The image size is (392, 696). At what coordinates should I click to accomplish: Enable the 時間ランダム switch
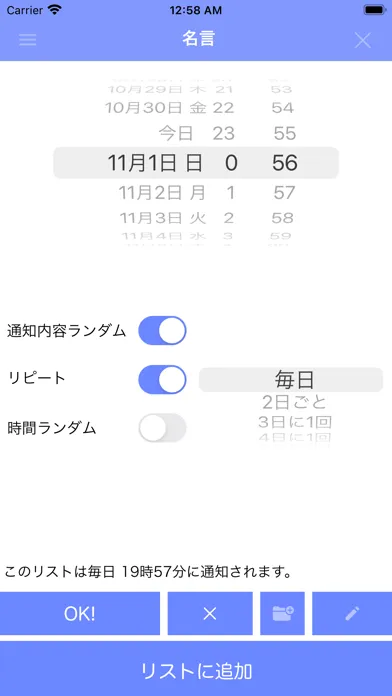coord(162,428)
